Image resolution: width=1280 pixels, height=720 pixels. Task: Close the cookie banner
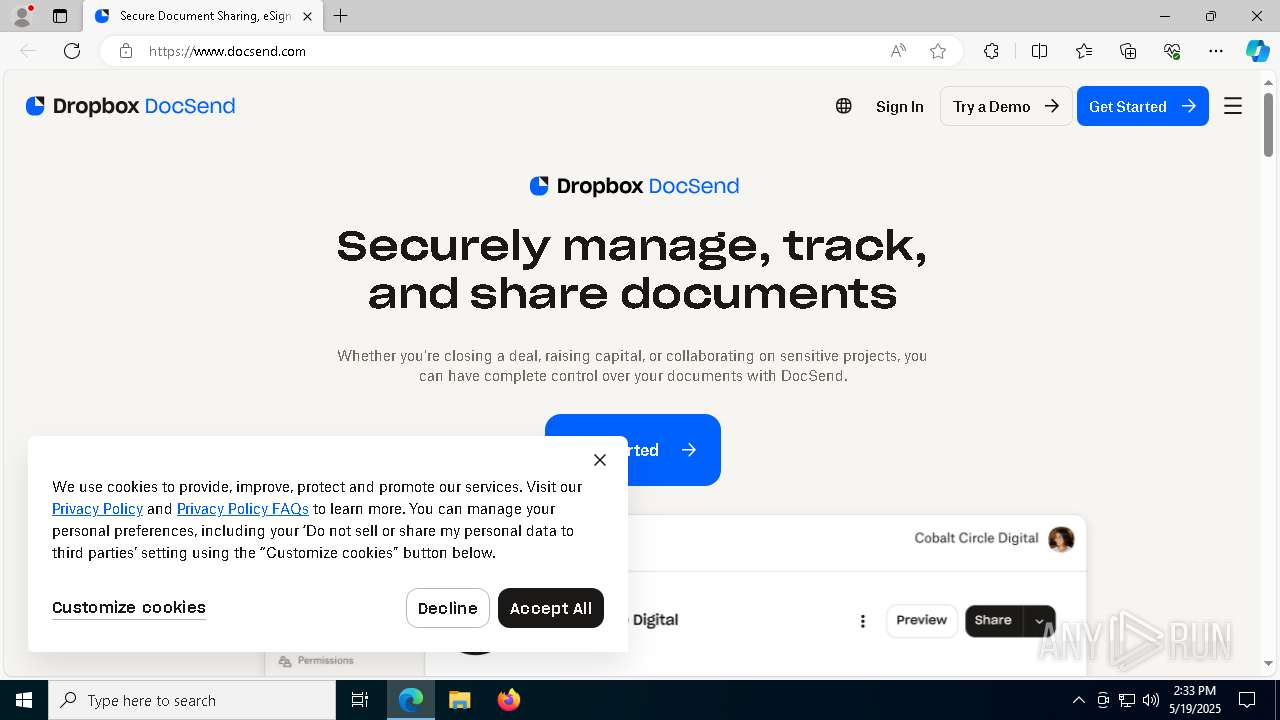600,460
